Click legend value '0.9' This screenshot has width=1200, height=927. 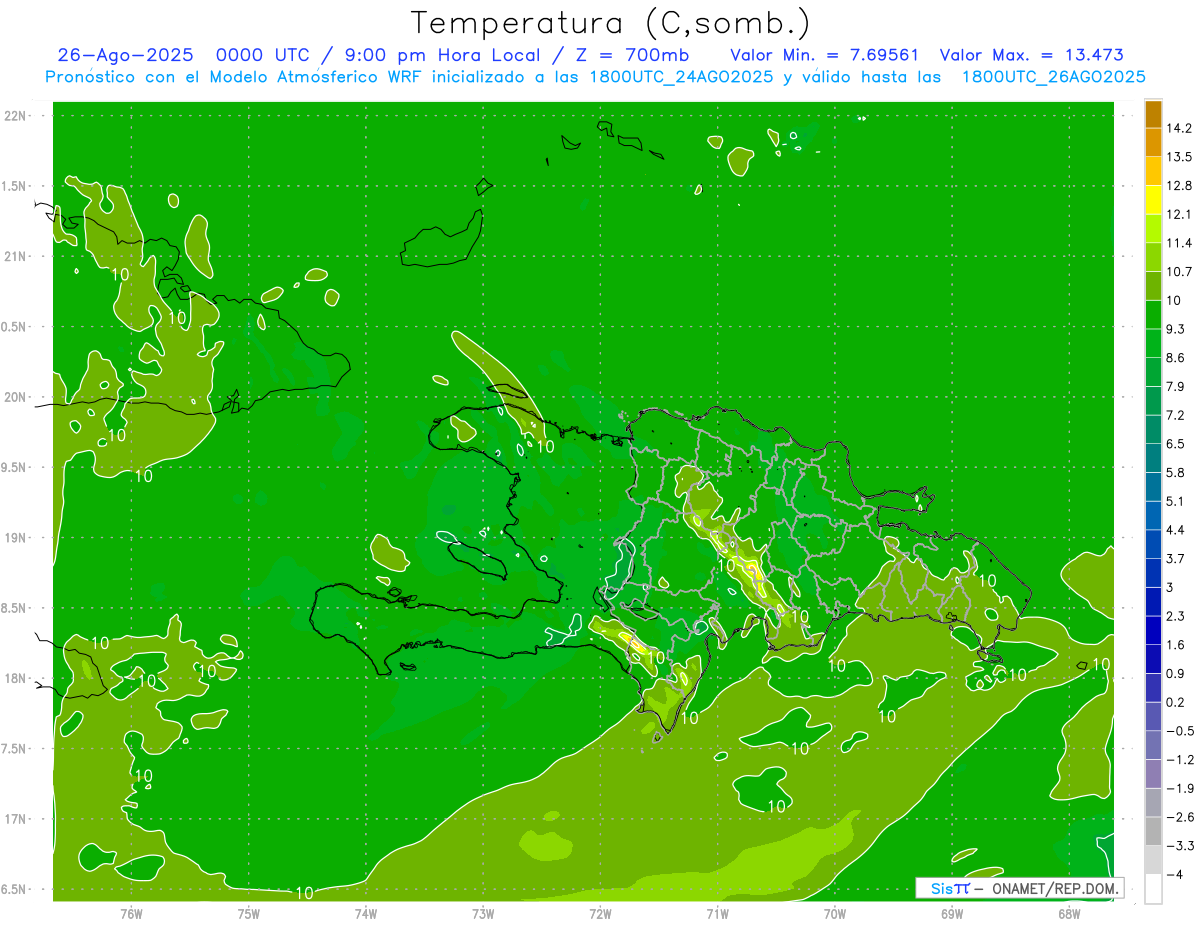pos(1175,673)
